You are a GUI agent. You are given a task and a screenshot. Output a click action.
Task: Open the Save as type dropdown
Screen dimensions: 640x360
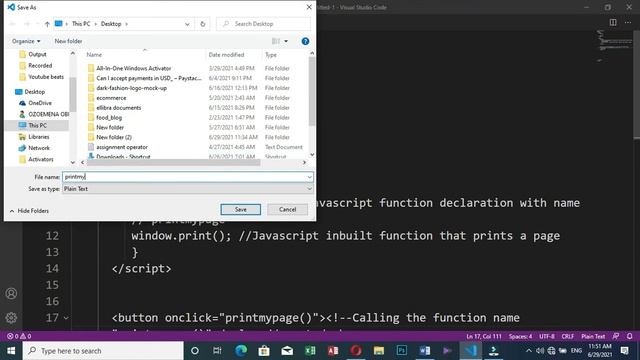click(x=187, y=189)
